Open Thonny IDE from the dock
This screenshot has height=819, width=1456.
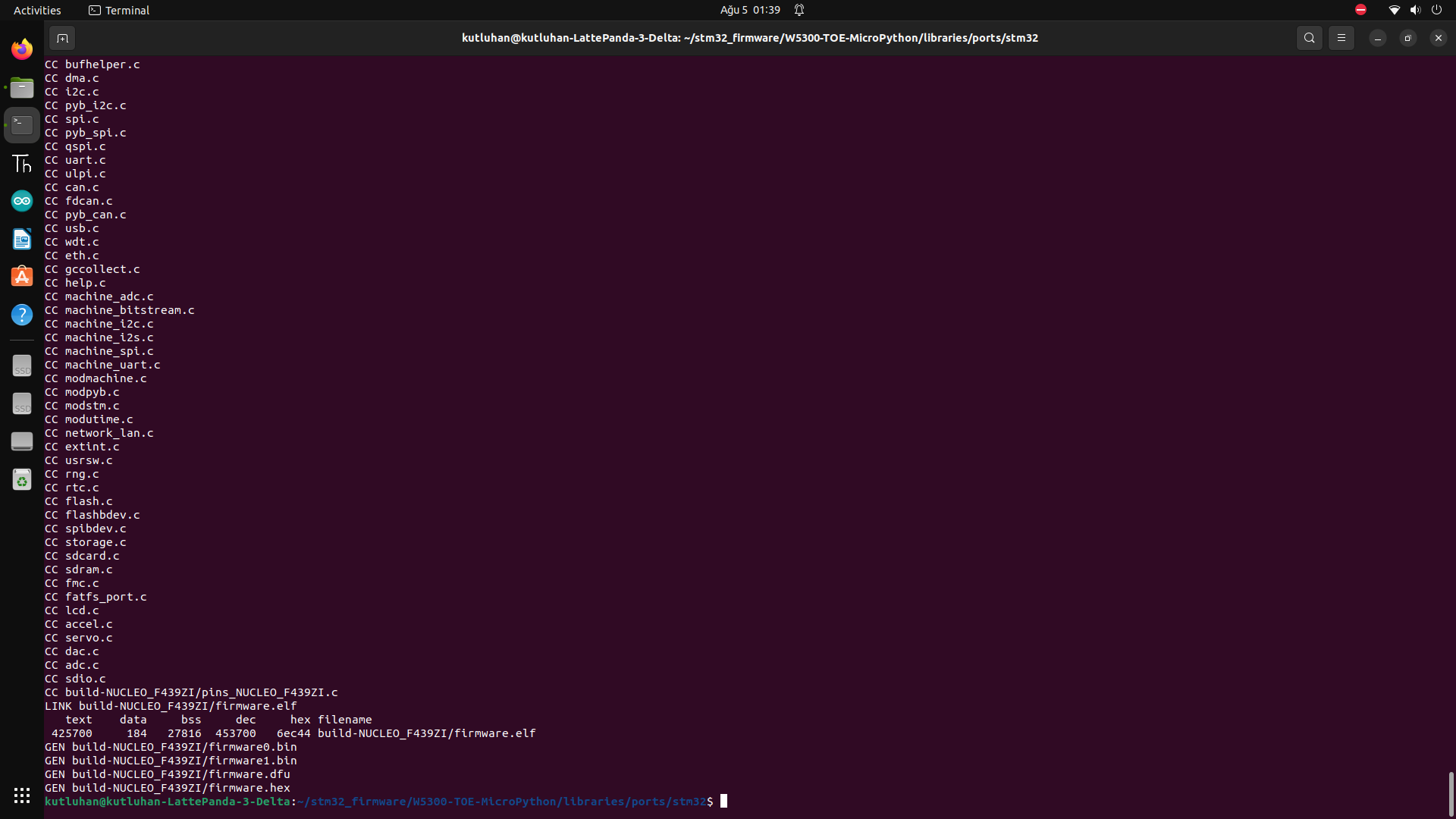click(x=21, y=163)
